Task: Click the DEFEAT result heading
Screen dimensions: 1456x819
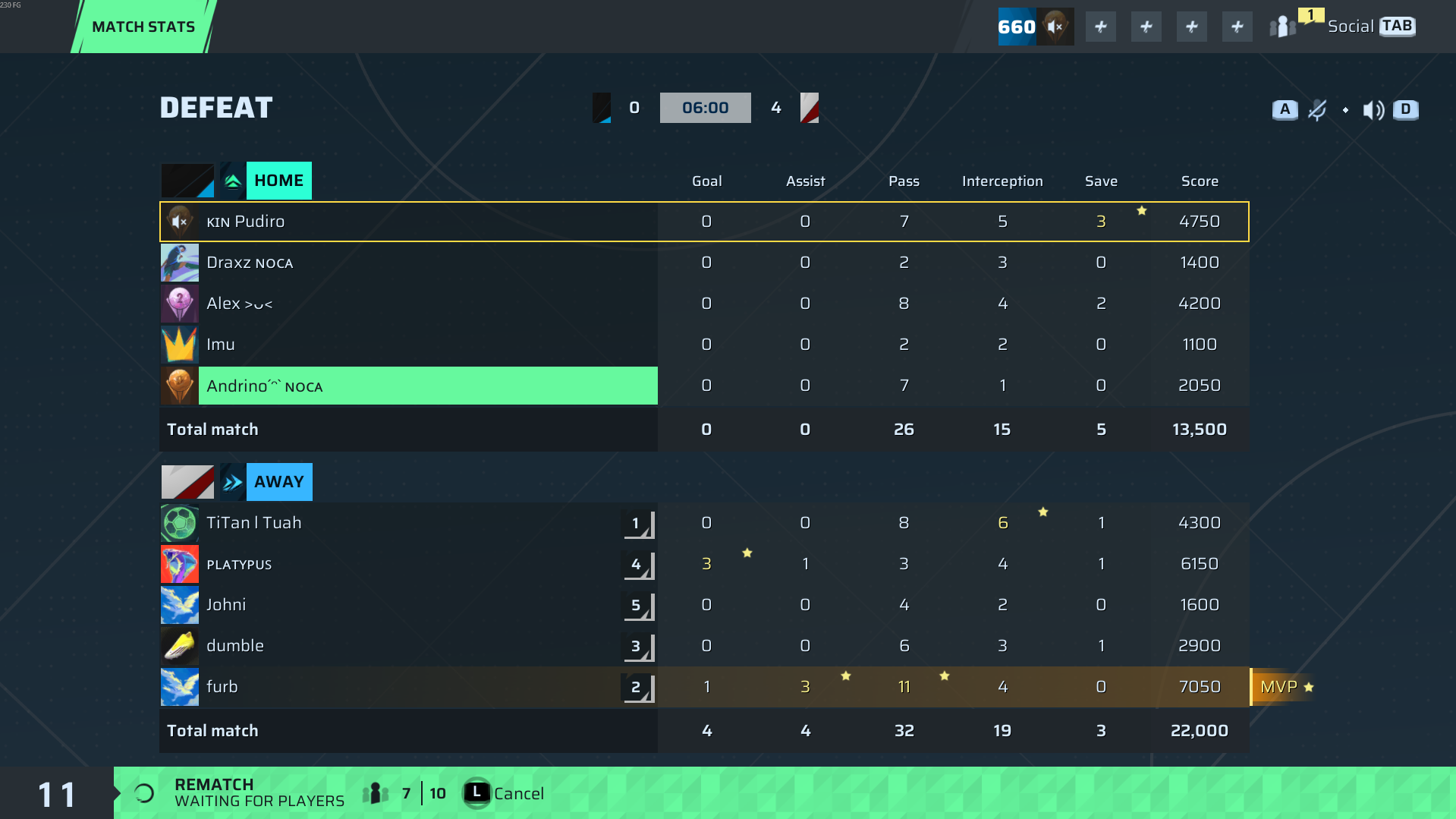Action: 216,108
